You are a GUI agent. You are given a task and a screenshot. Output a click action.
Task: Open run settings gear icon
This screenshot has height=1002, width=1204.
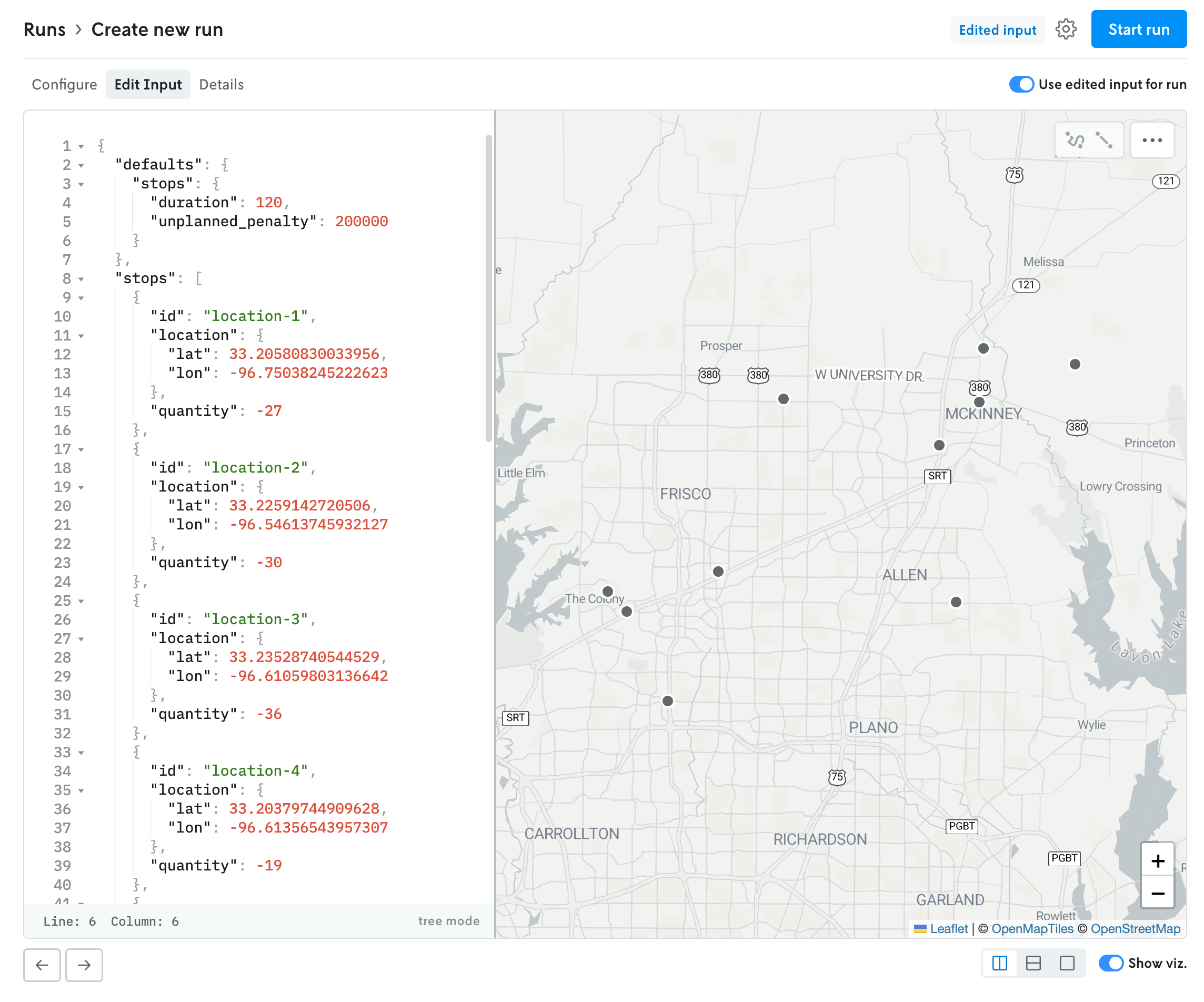[x=1065, y=30]
